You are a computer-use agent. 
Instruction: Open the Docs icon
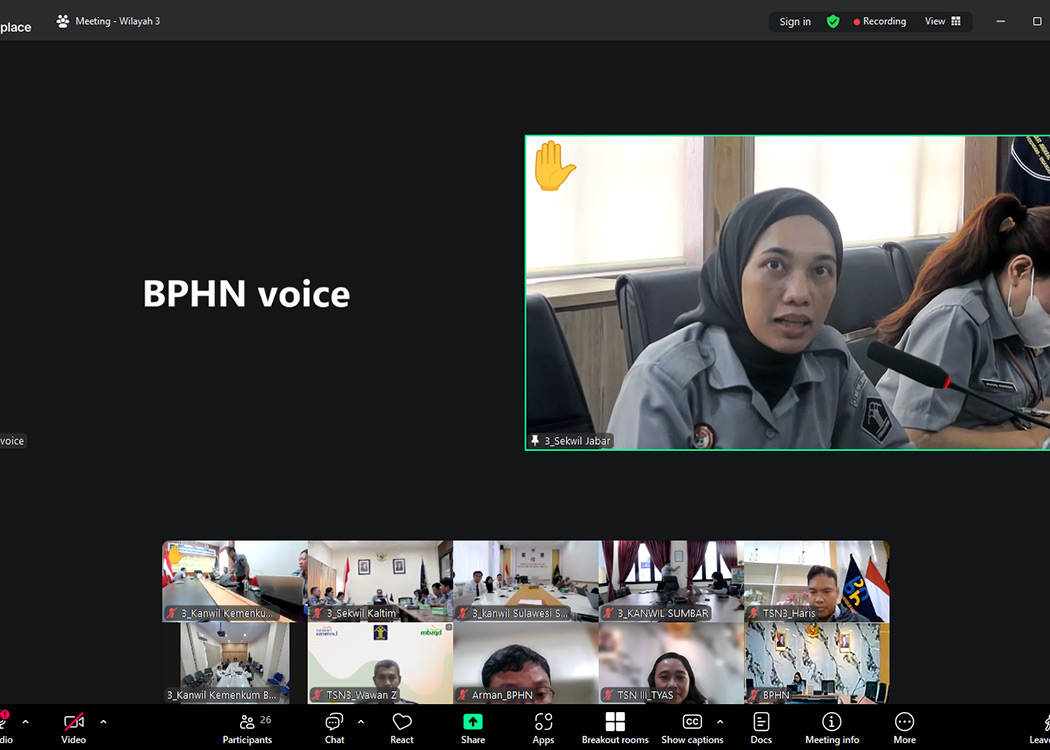761,728
